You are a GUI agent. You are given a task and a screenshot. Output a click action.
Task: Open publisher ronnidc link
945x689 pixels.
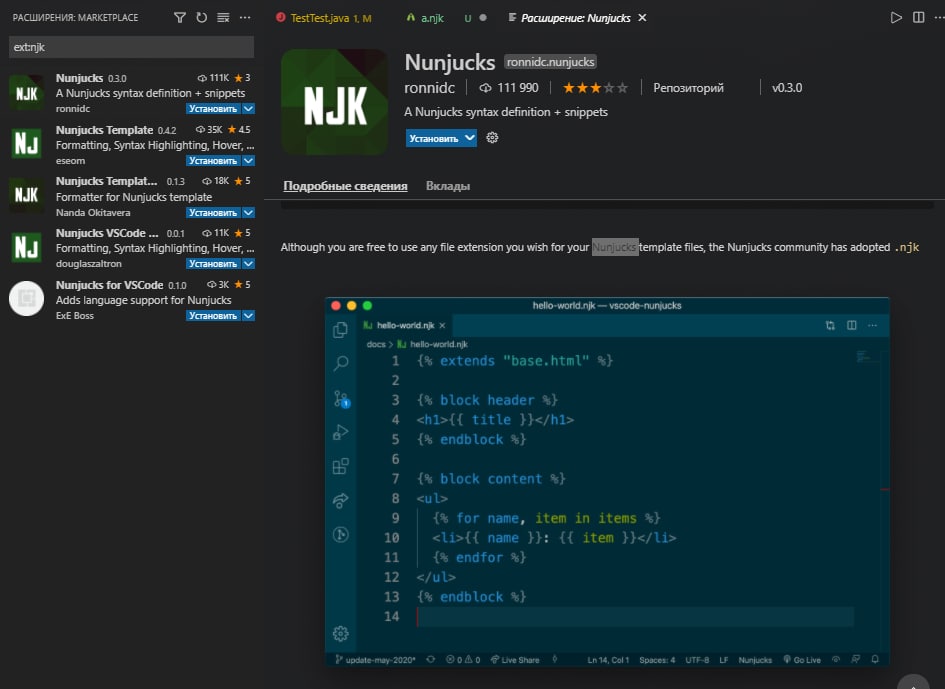[x=429, y=88]
